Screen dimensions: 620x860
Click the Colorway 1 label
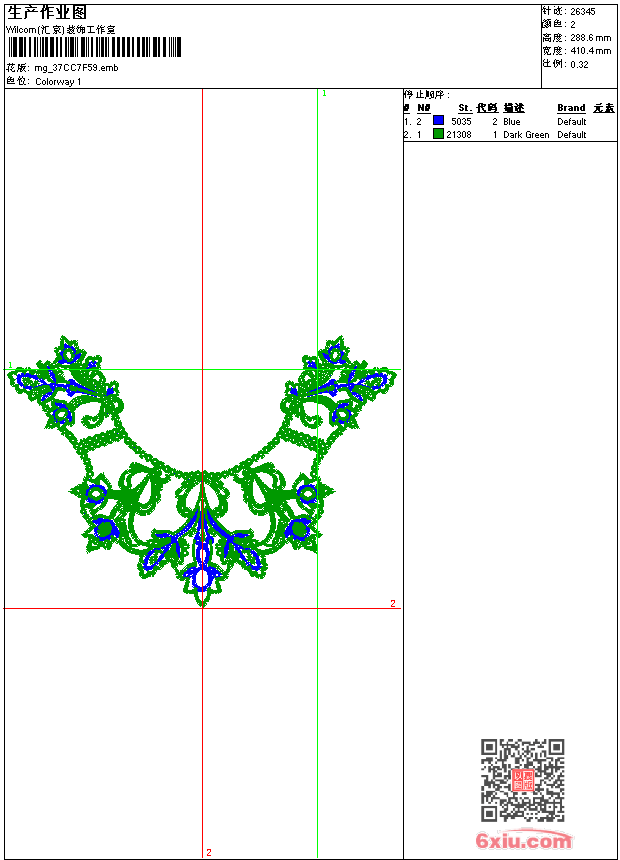coord(58,82)
